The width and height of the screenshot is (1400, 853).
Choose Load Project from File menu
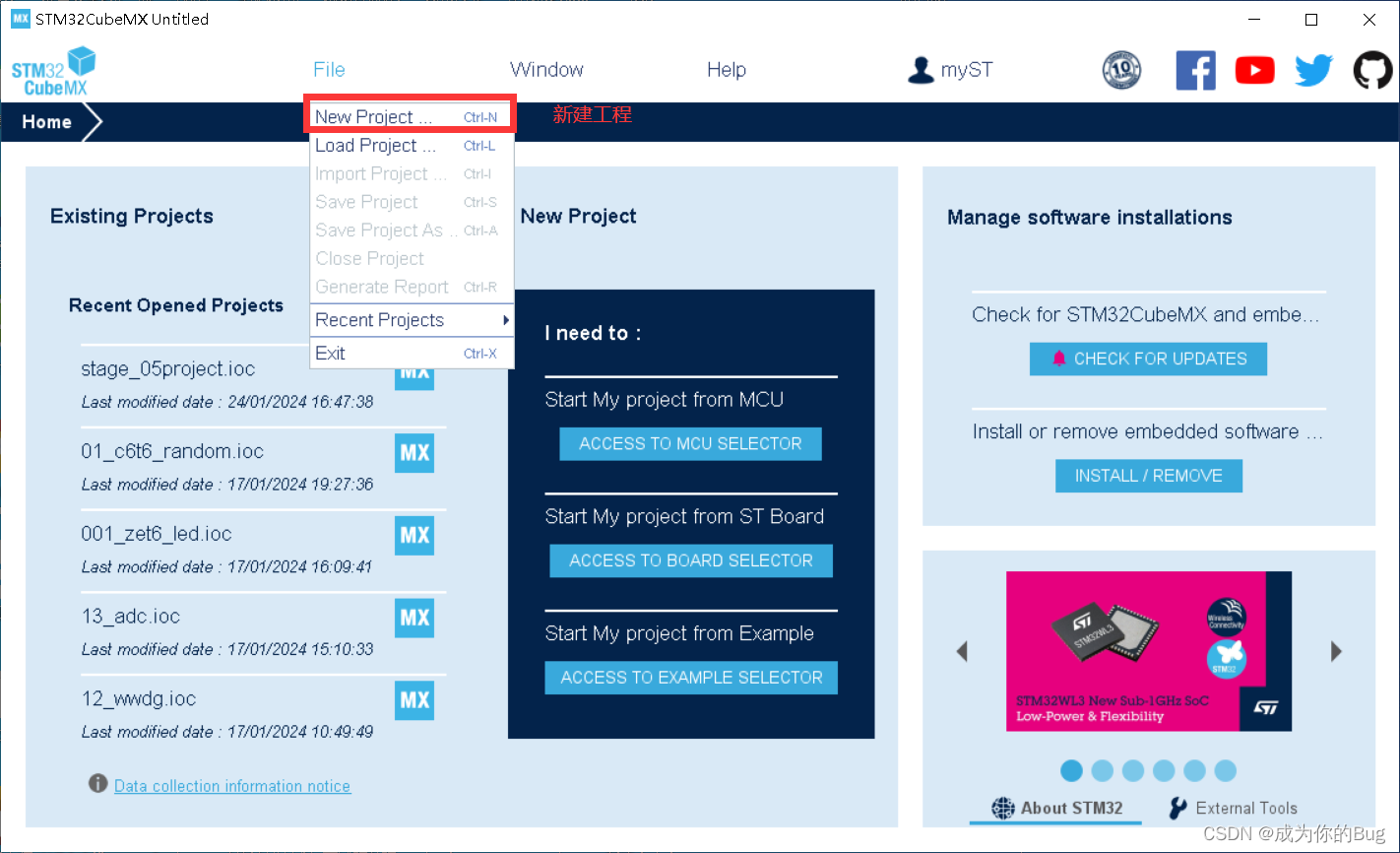pyautogui.click(x=412, y=145)
